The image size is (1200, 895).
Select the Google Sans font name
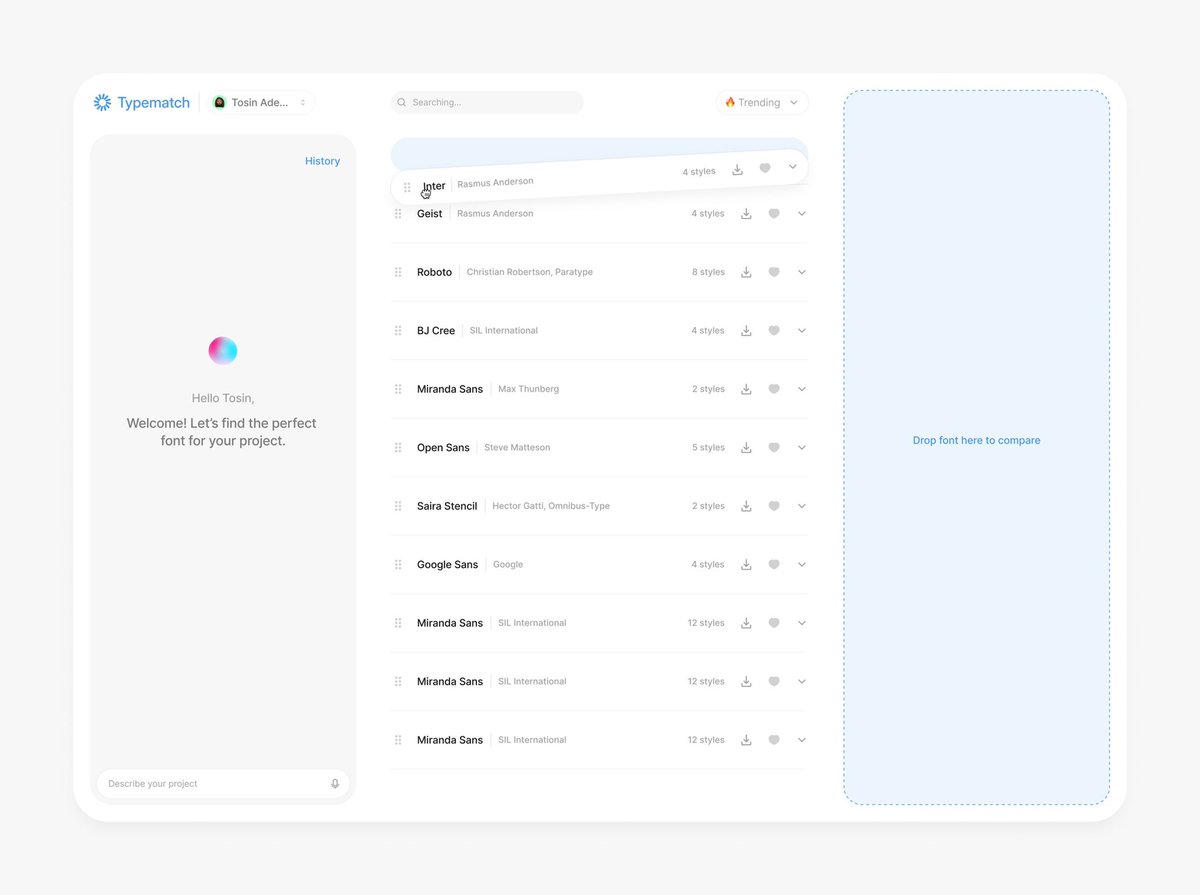[447, 565]
